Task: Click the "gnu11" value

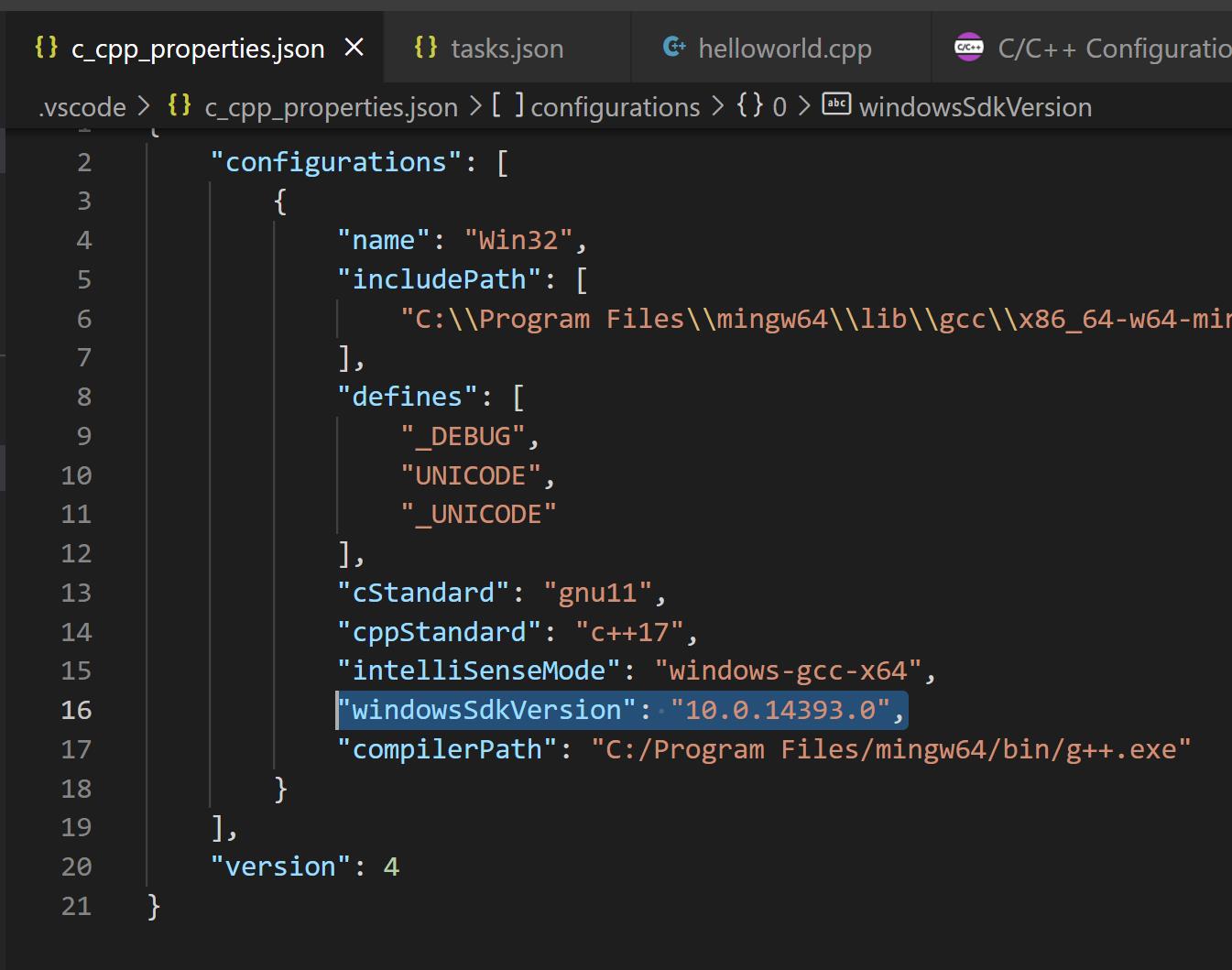Action: click(598, 593)
